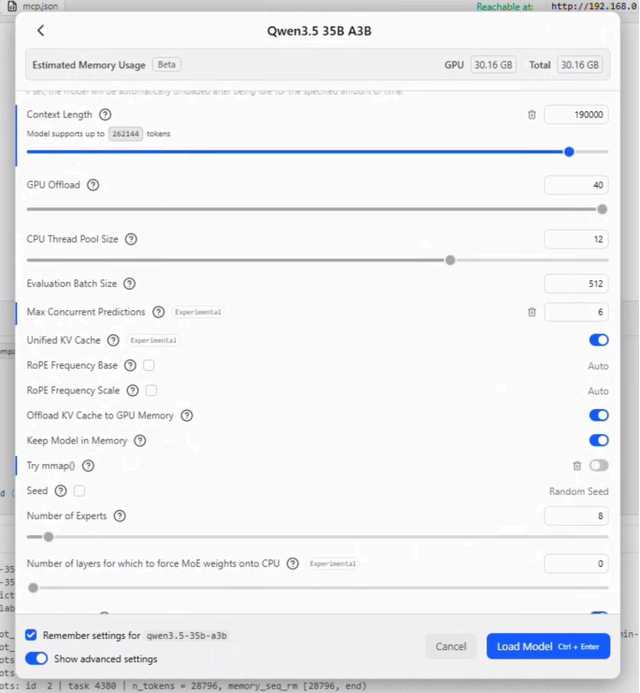Viewport: 640px width, 693px height.
Task: Check the Seed checkbox
Action: coord(79,491)
